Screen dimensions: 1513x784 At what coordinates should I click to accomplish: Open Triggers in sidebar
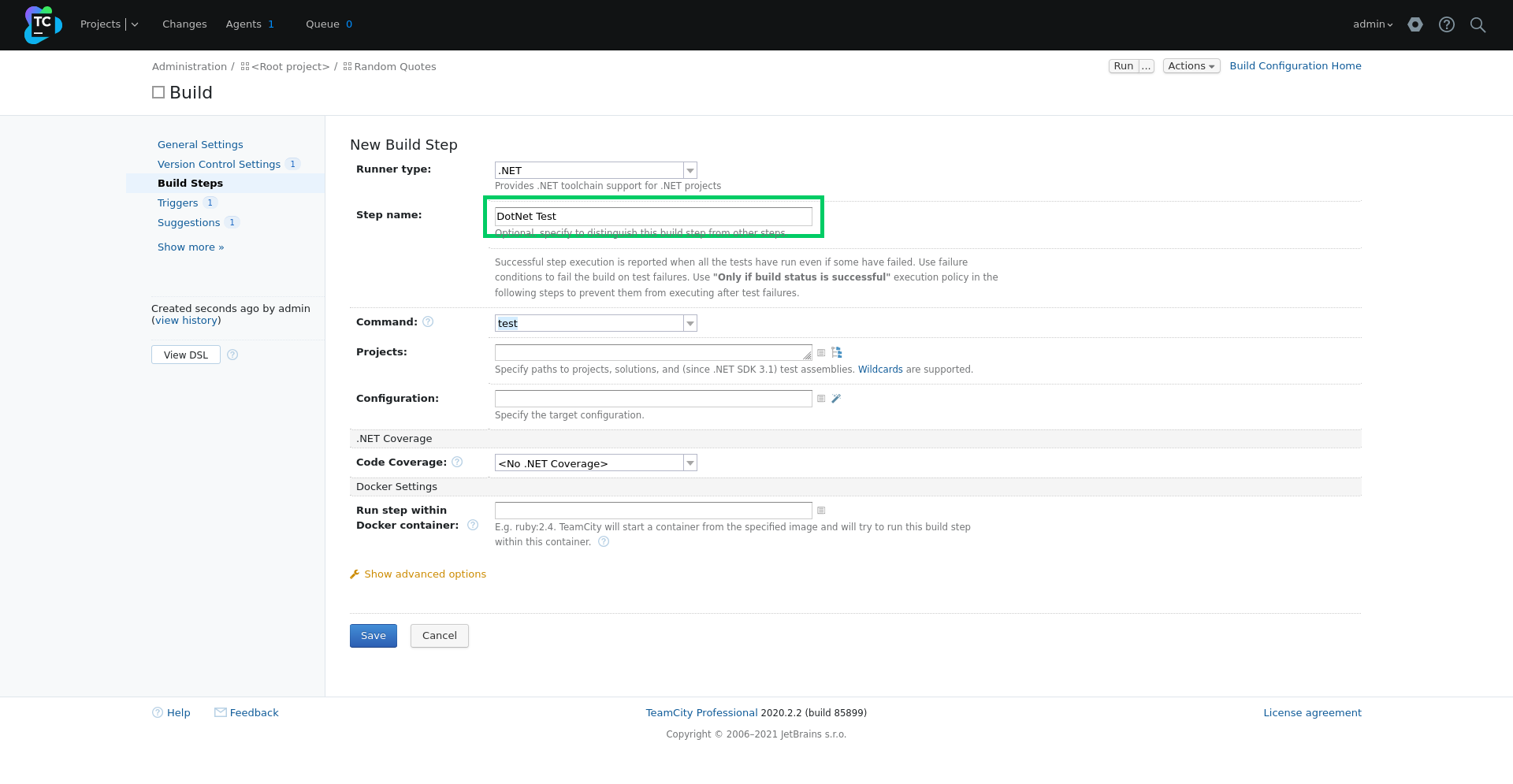(x=178, y=203)
